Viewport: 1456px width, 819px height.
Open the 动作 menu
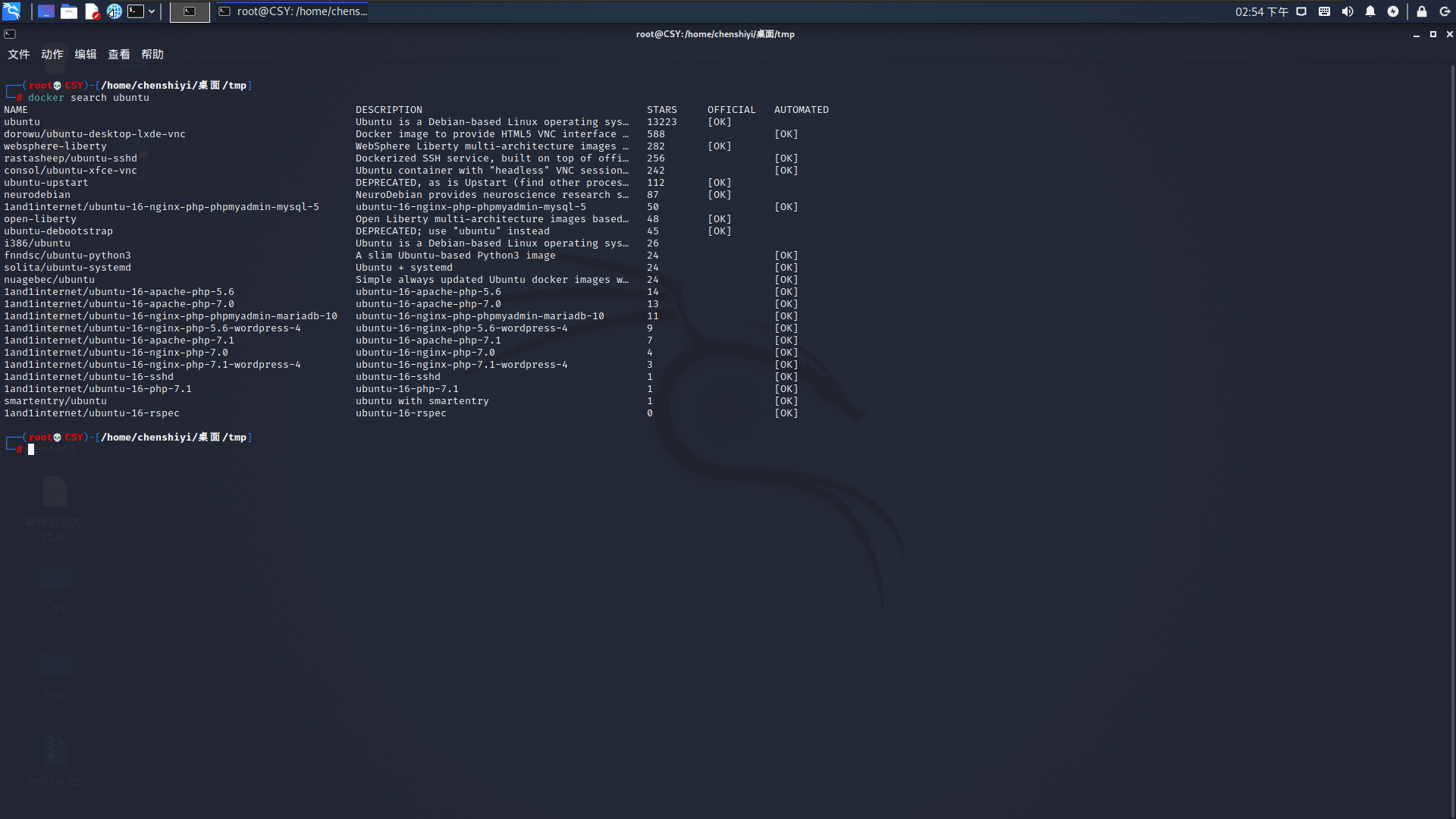(x=52, y=55)
